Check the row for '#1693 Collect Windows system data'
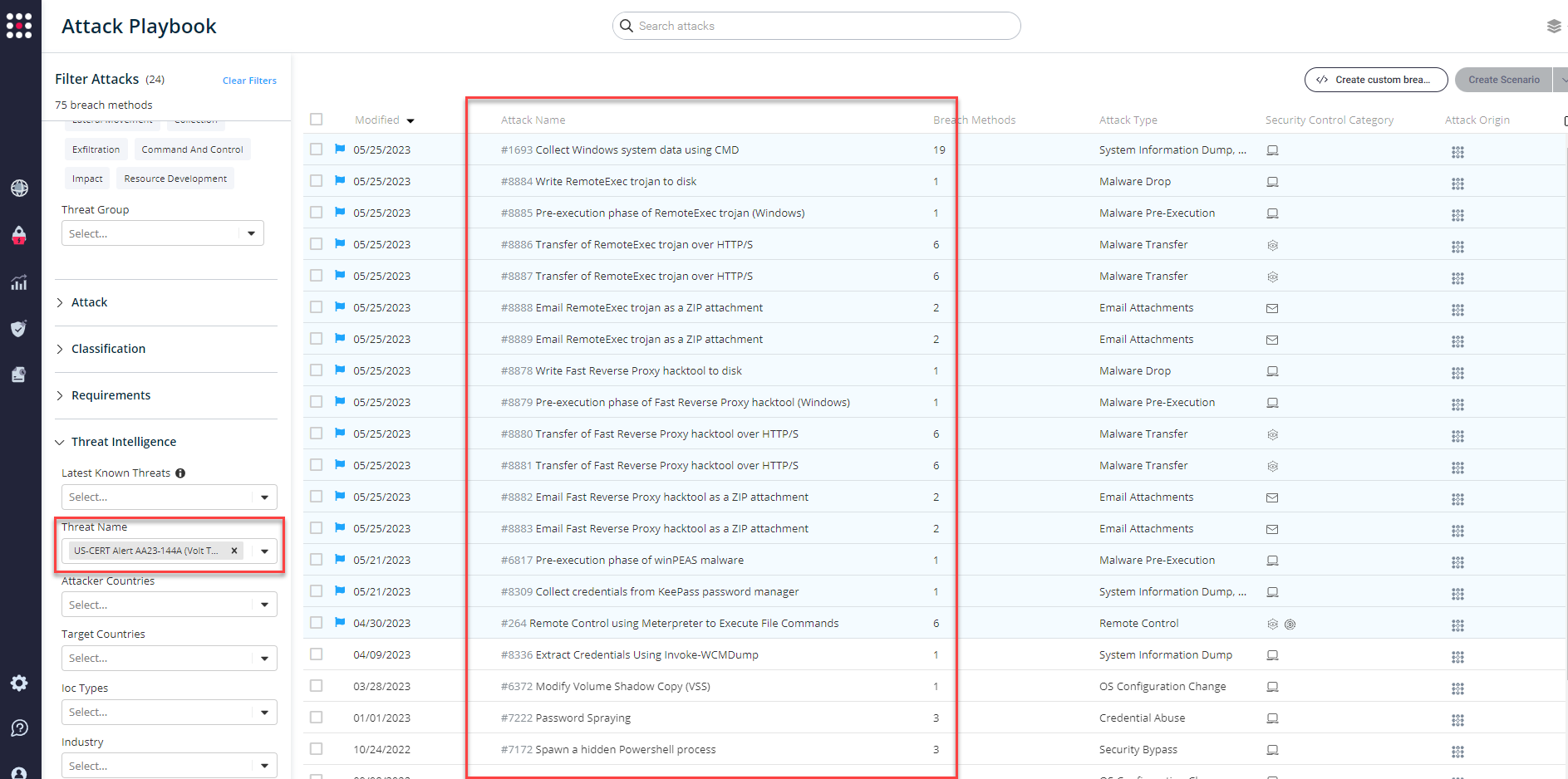 coord(317,149)
